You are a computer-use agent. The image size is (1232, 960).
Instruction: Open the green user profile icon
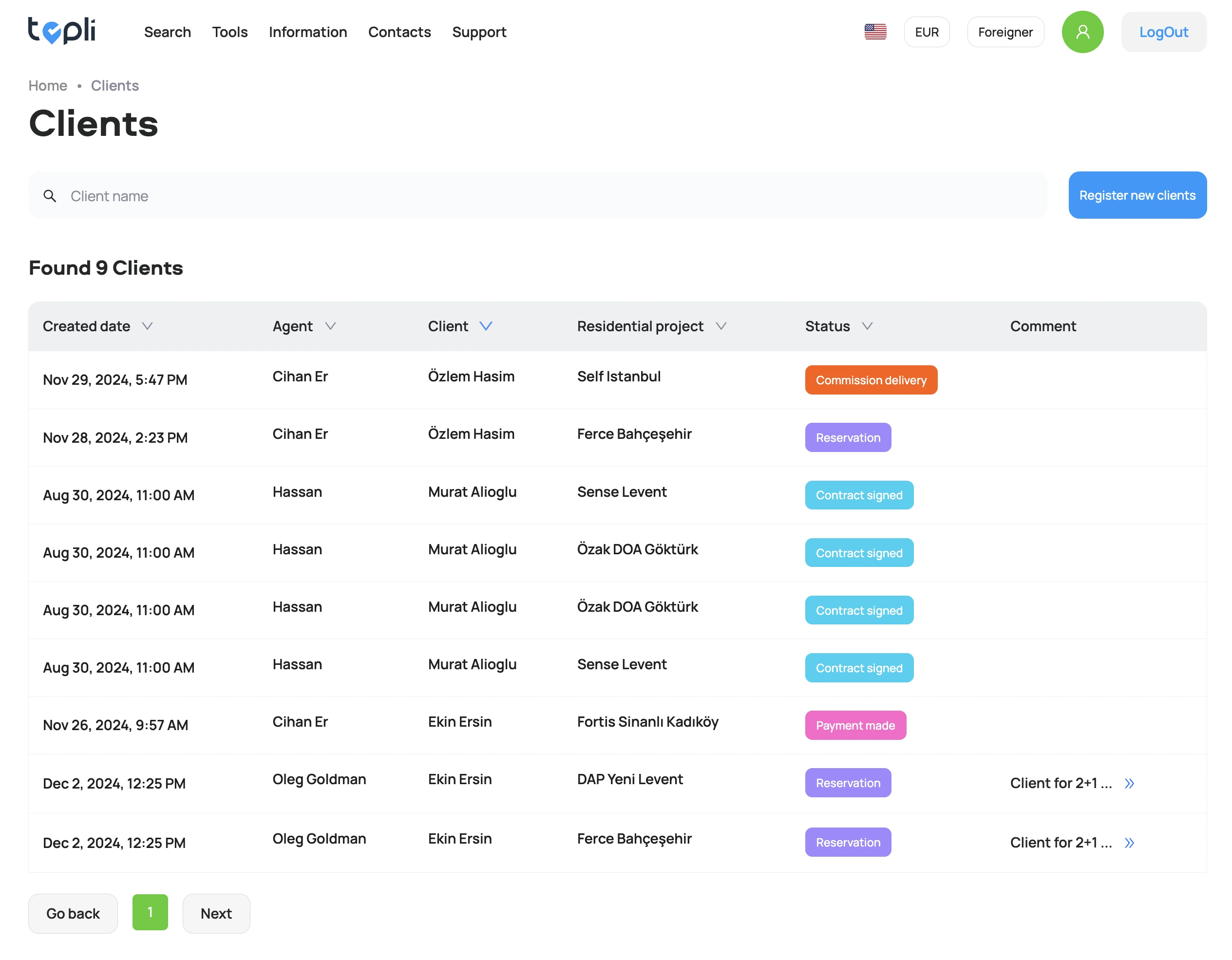click(1082, 32)
